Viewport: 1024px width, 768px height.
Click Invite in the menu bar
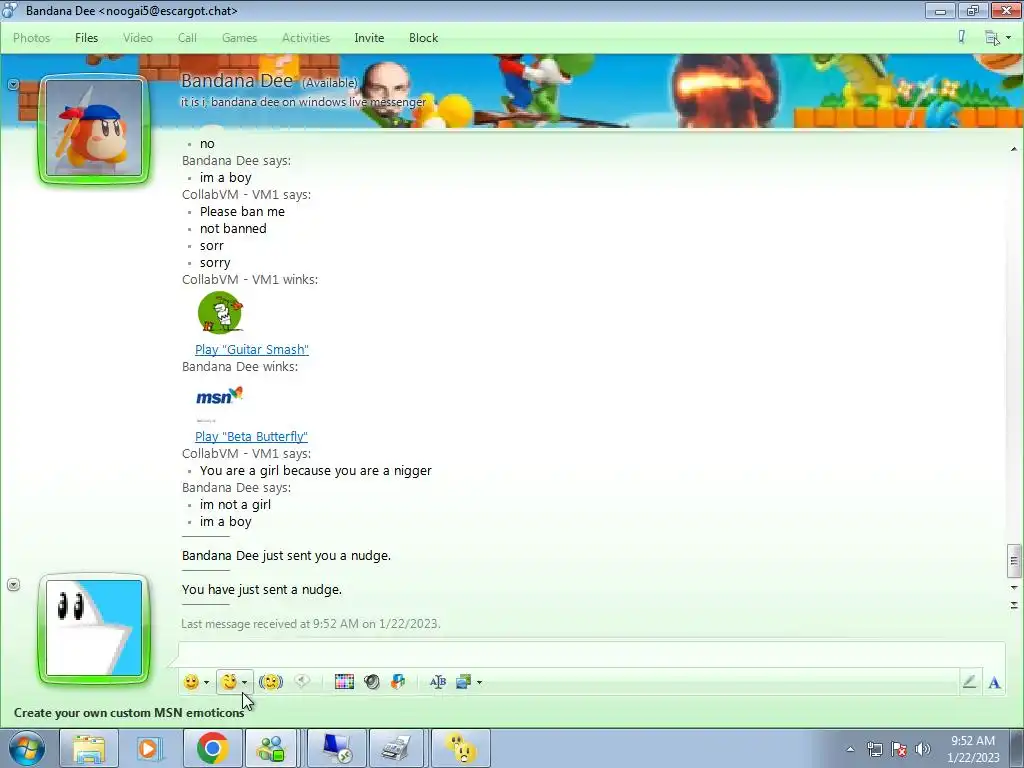click(x=369, y=38)
